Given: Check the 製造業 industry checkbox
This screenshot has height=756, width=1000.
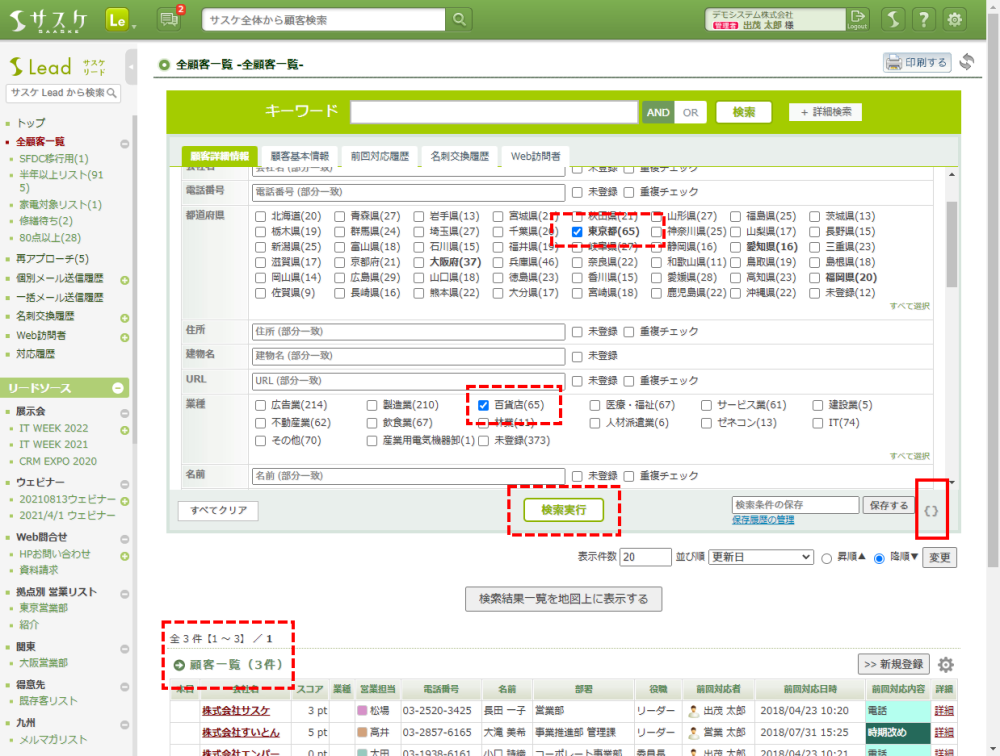Looking at the screenshot, I should click(372, 405).
